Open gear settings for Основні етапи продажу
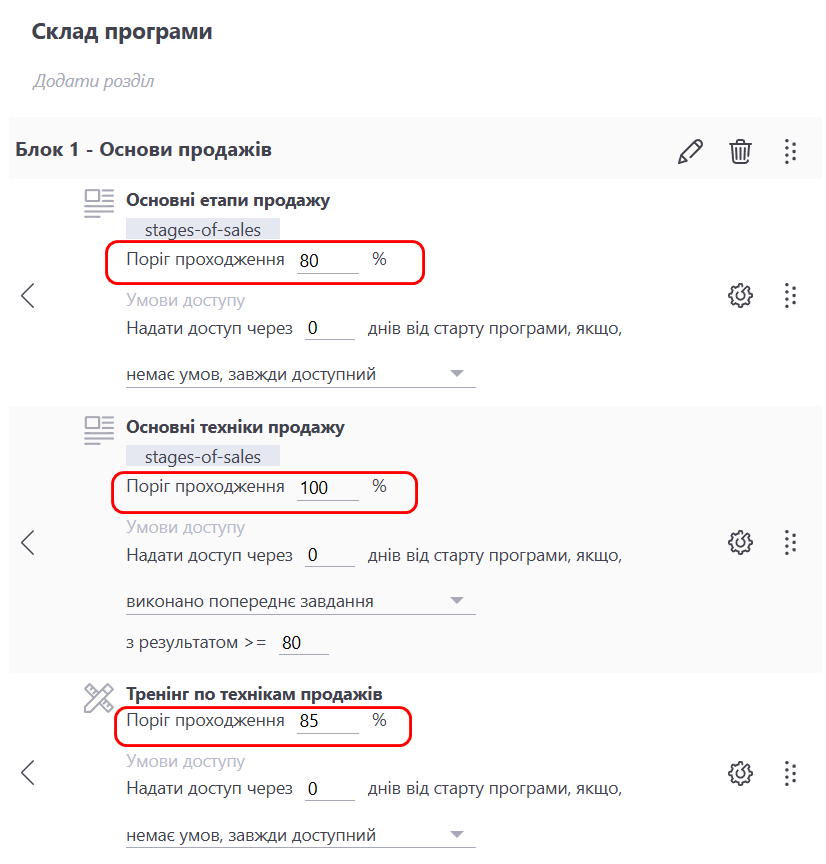This screenshot has height=864, width=826. coord(740,295)
